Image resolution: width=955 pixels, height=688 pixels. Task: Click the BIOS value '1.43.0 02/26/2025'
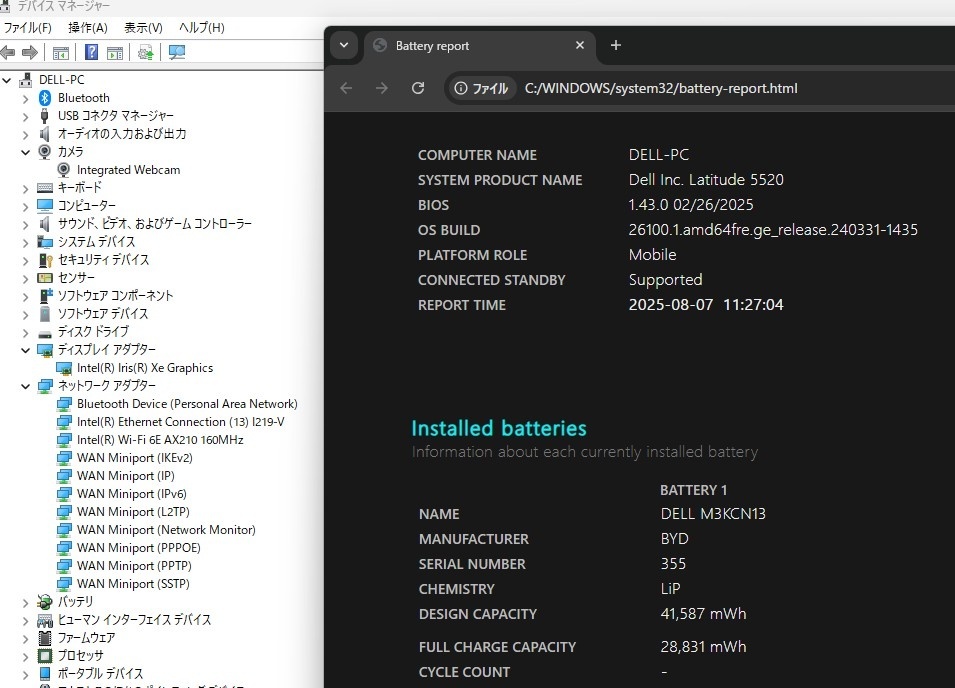[x=691, y=205]
